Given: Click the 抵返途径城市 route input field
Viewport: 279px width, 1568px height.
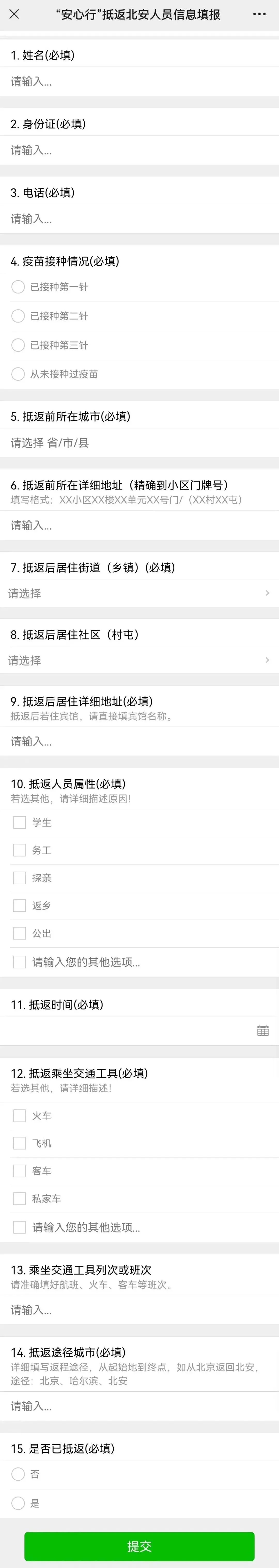Looking at the screenshot, I should [139, 1406].
